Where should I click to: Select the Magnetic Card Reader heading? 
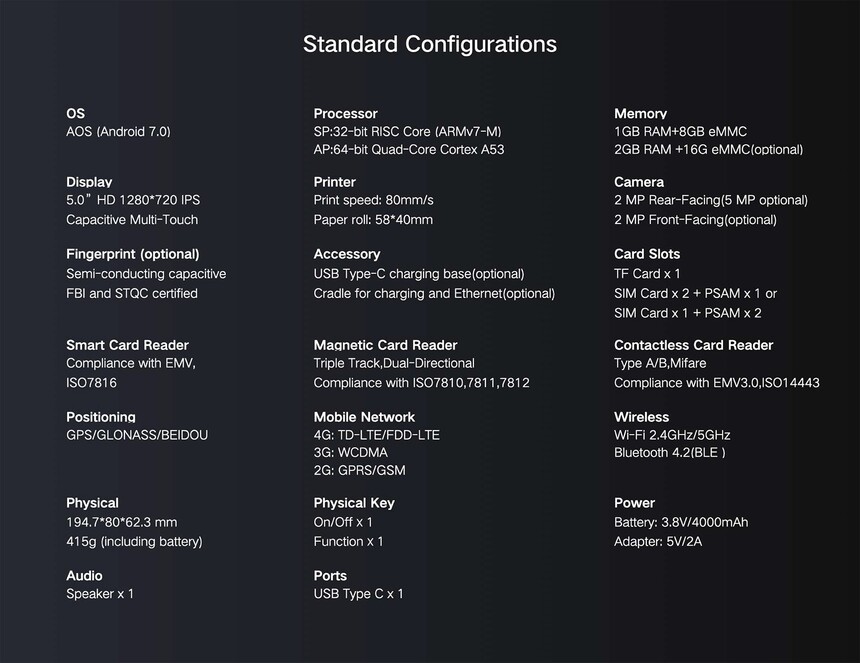click(x=385, y=345)
